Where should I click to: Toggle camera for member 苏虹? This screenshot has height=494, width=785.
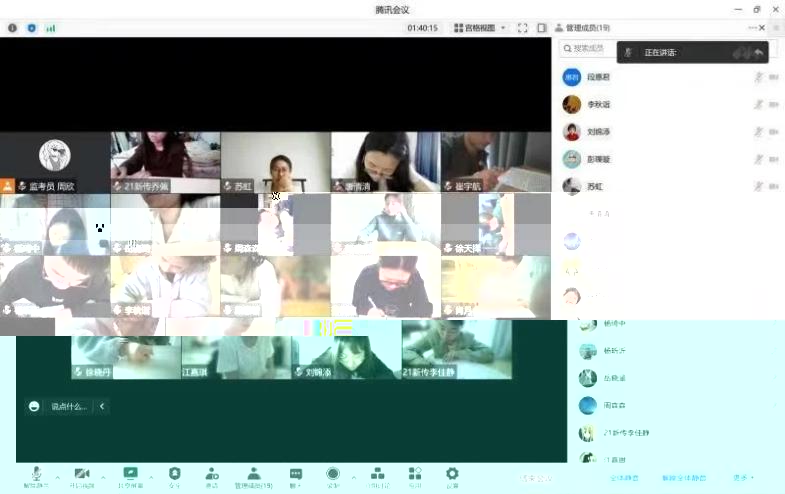click(x=773, y=186)
